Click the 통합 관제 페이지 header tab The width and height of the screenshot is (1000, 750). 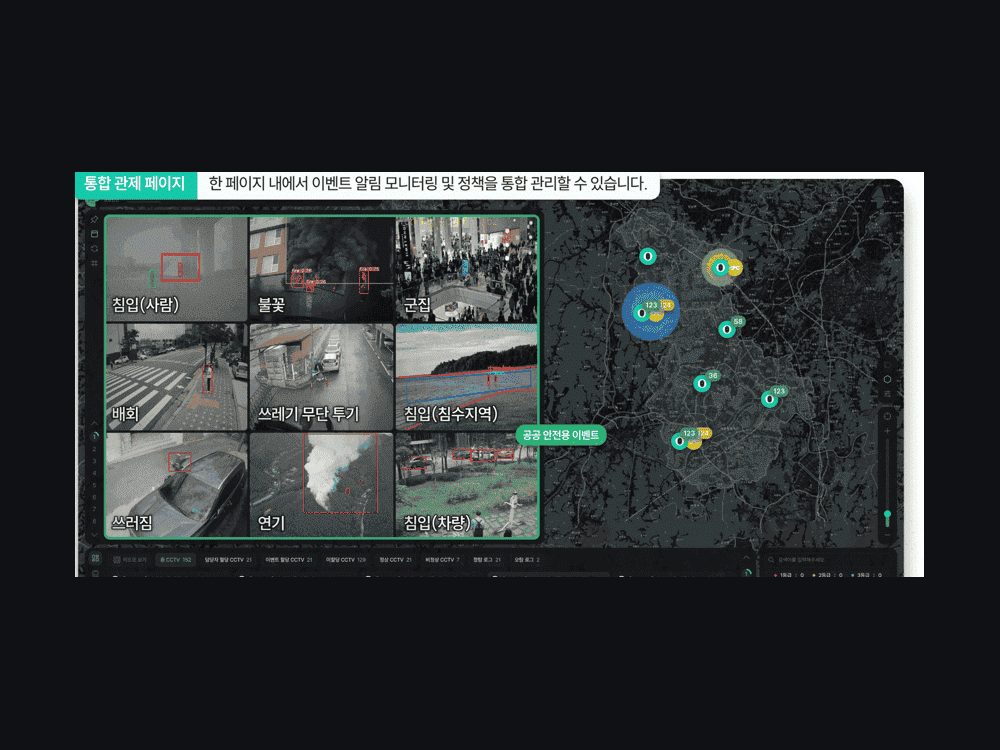[135, 184]
